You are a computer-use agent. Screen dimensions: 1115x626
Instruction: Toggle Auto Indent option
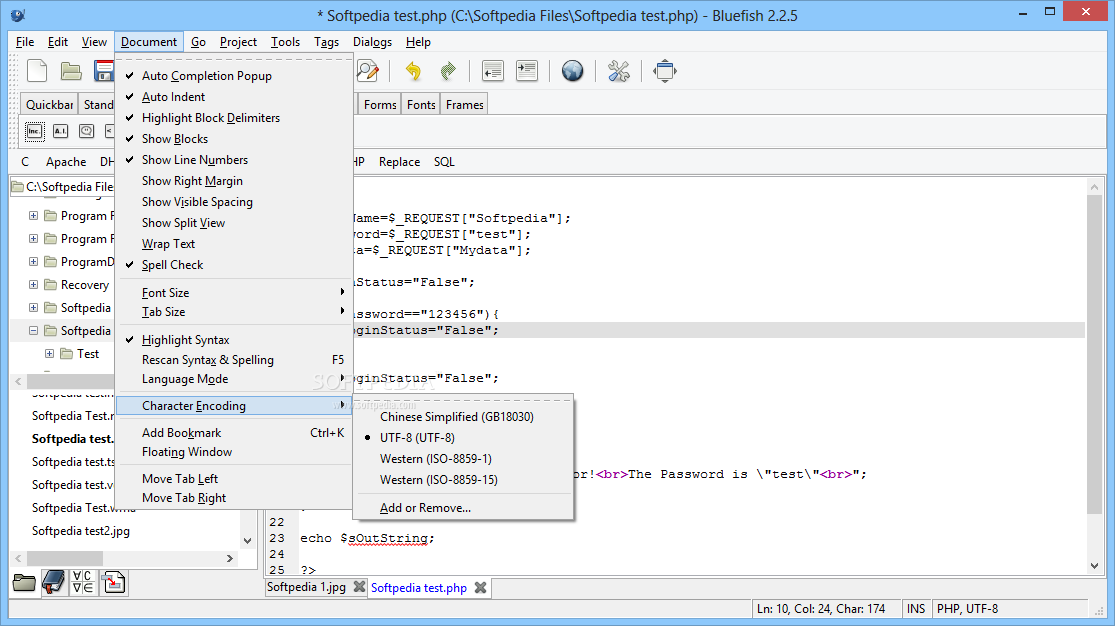click(x=234, y=97)
